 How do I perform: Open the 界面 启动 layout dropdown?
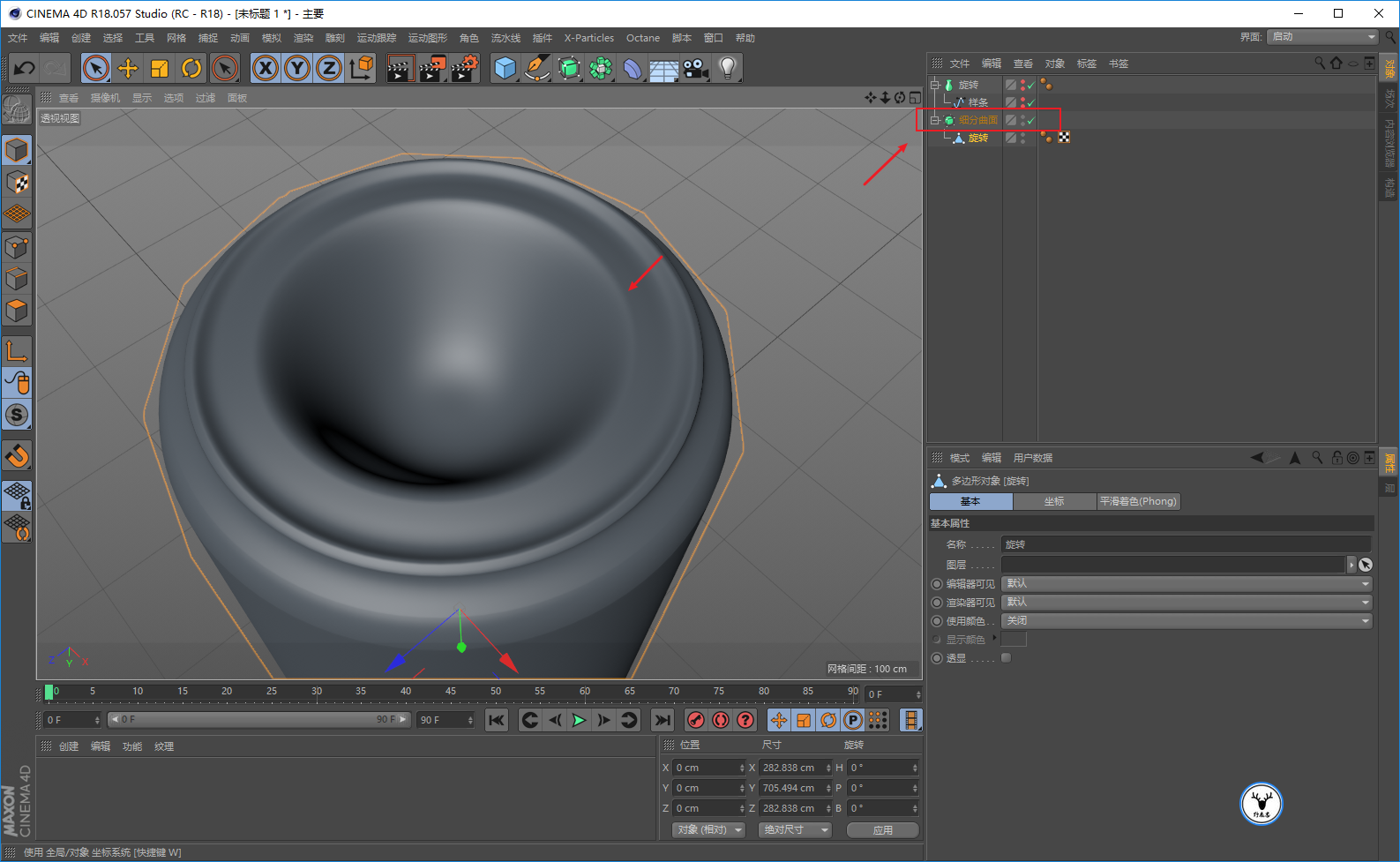pos(1321,37)
